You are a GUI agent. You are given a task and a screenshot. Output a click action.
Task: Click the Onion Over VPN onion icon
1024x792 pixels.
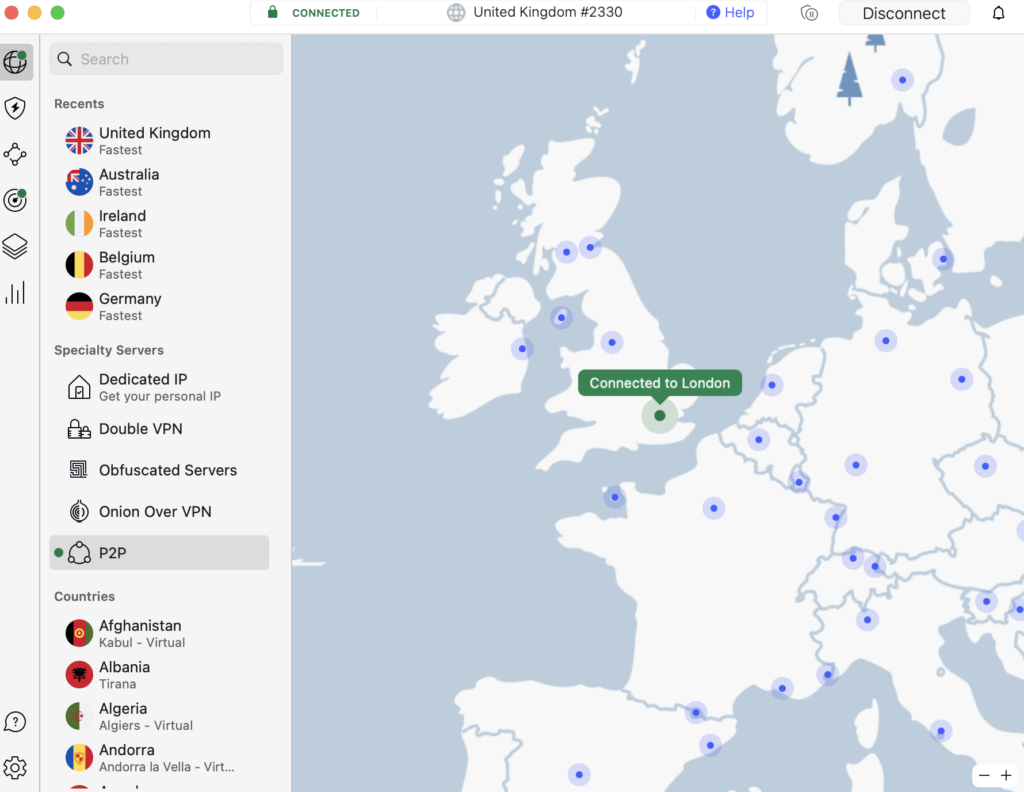tap(79, 511)
